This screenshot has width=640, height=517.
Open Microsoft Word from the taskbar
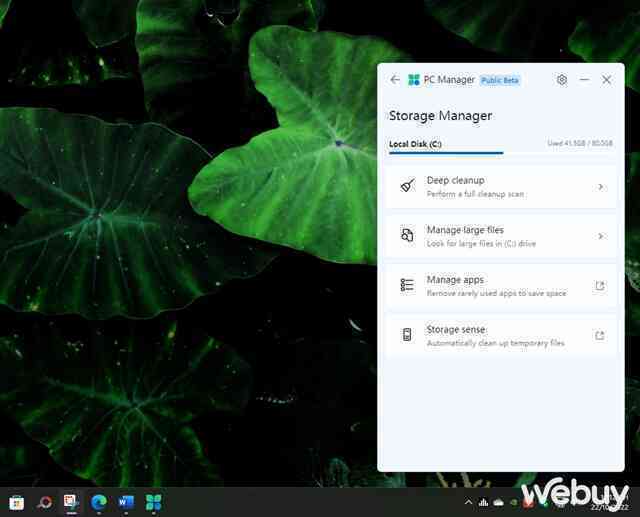tap(126, 502)
